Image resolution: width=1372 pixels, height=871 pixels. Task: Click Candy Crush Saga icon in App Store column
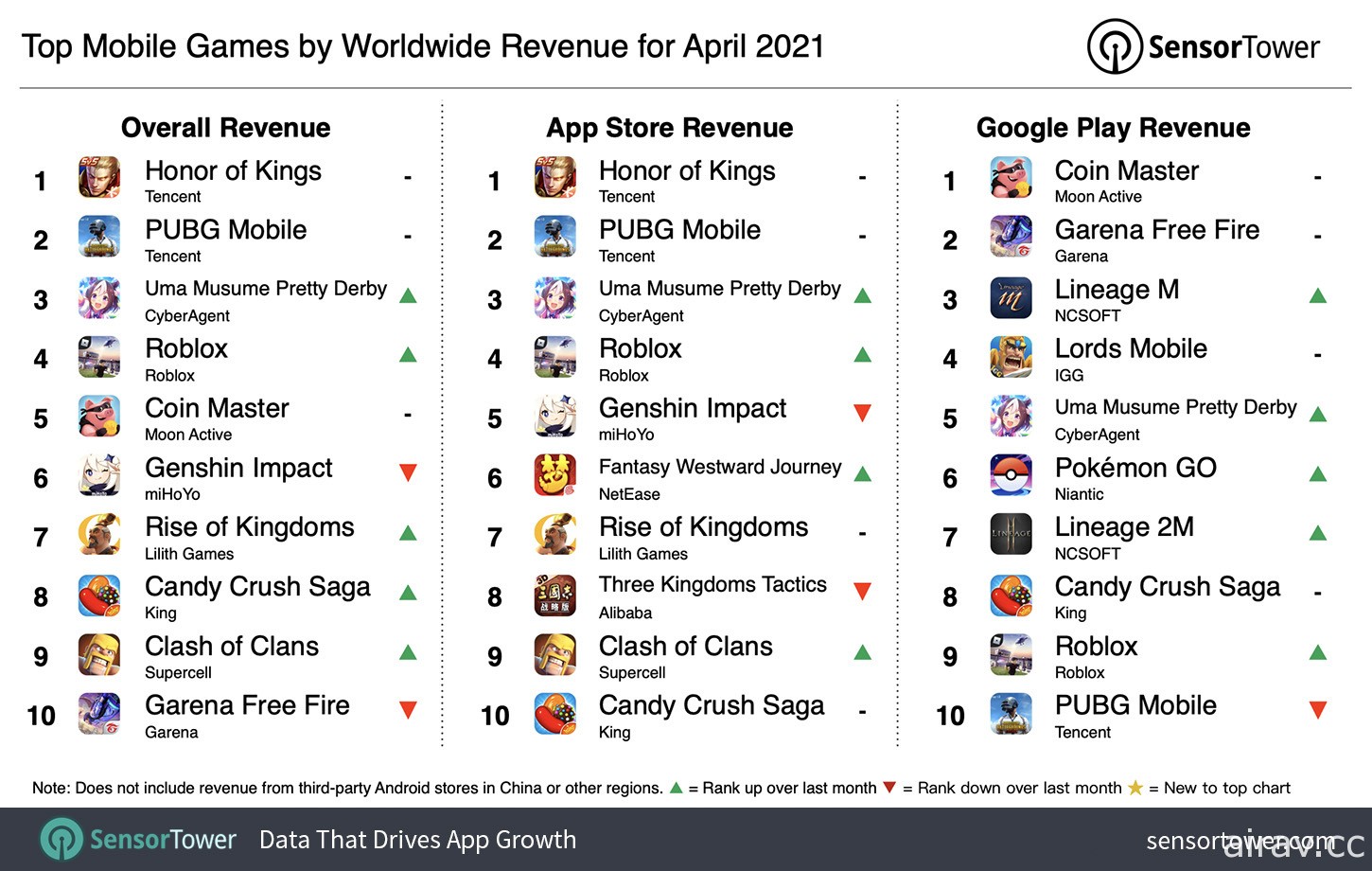click(x=555, y=714)
